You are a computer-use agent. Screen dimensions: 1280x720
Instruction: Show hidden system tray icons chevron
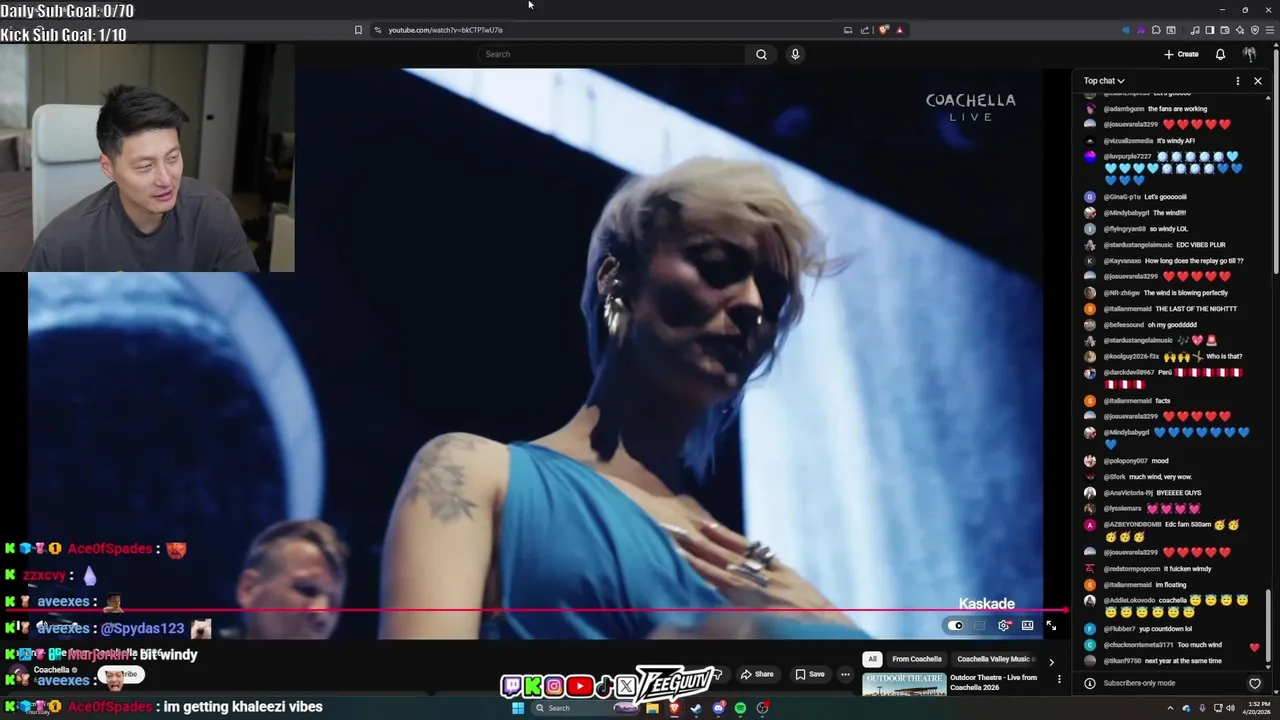coord(1170,708)
